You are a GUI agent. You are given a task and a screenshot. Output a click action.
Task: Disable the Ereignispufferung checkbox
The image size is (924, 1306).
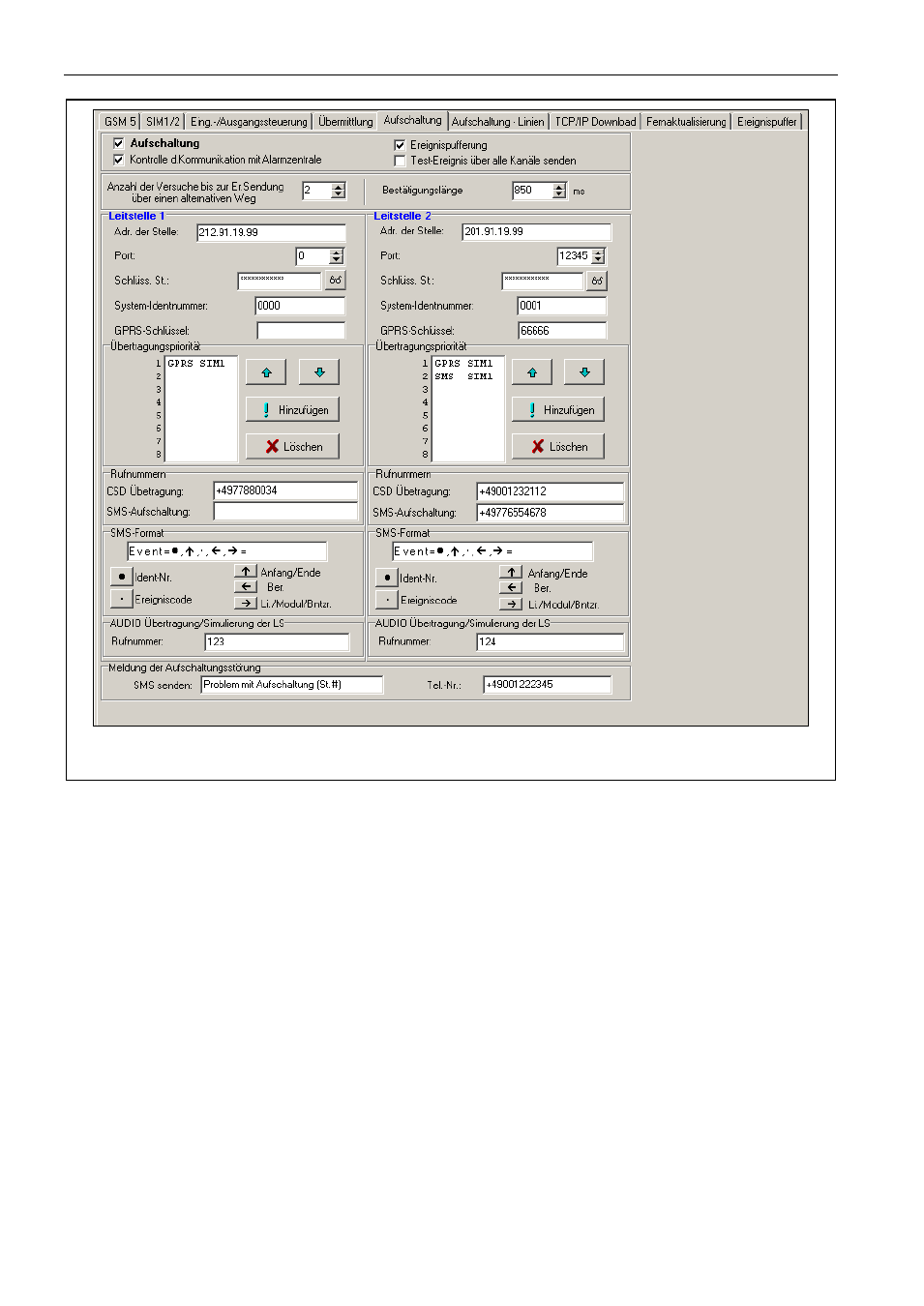click(x=400, y=145)
